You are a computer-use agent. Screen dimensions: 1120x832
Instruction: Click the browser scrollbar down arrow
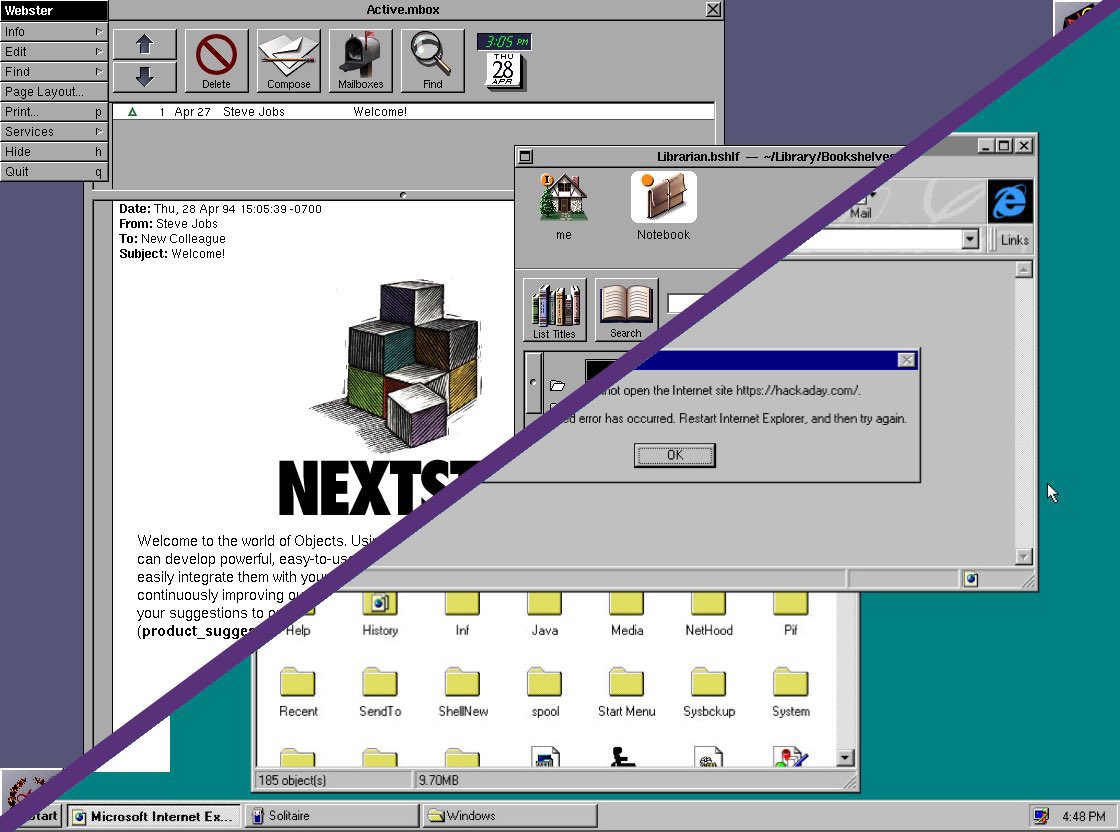pos(1023,557)
